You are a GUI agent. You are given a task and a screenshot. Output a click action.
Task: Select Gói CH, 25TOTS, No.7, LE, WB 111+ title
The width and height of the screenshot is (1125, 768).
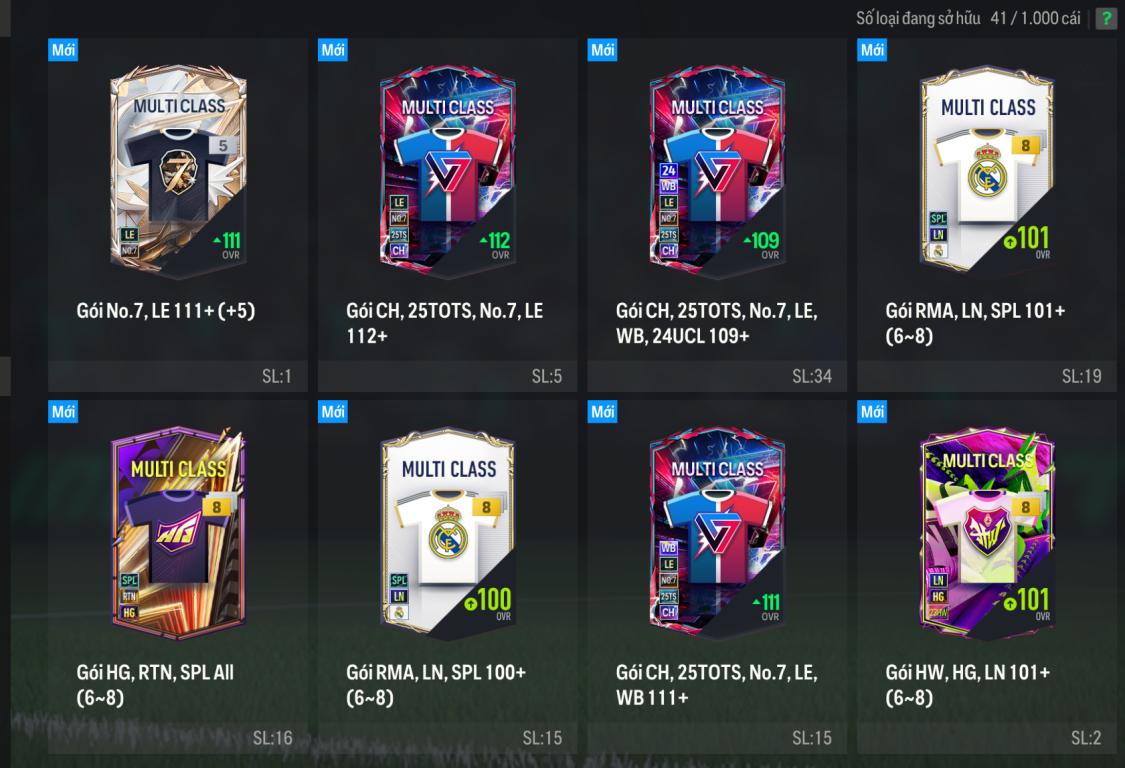[x=717, y=685]
